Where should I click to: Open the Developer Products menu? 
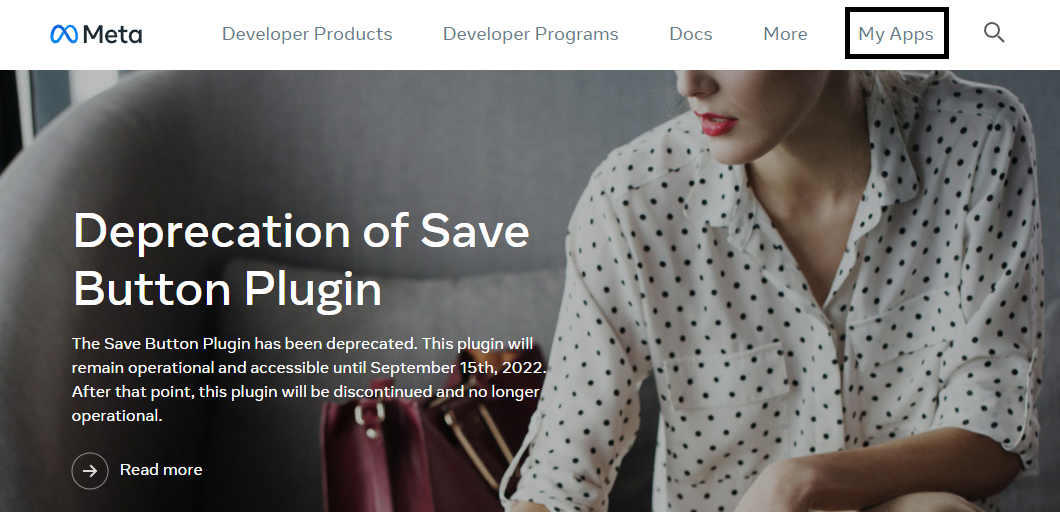[307, 34]
